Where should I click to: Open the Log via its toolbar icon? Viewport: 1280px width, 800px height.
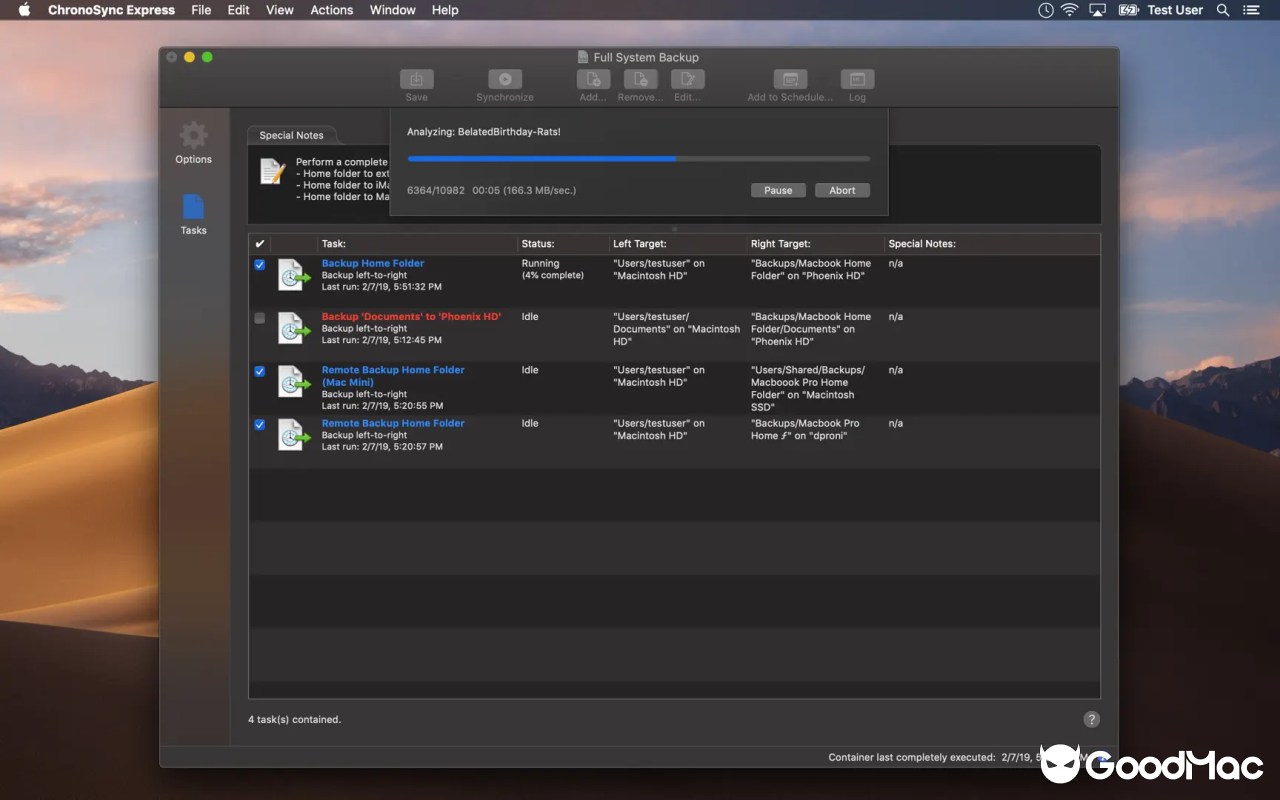857,78
